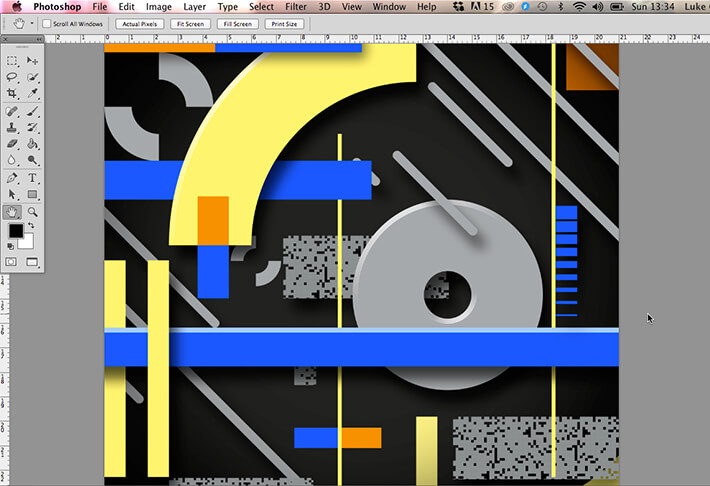This screenshot has height=486, width=710.
Task: Open the Apple menu
Action: click(x=16, y=6)
